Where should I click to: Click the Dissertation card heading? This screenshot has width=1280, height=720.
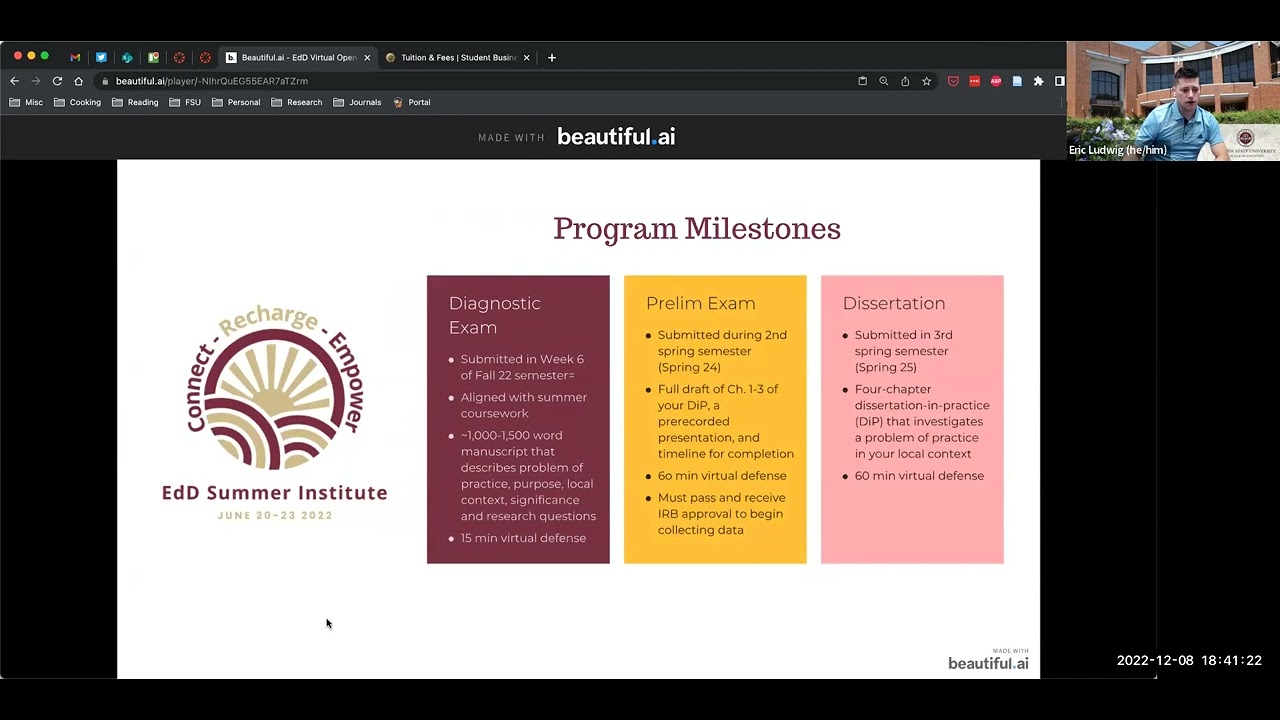coord(893,303)
